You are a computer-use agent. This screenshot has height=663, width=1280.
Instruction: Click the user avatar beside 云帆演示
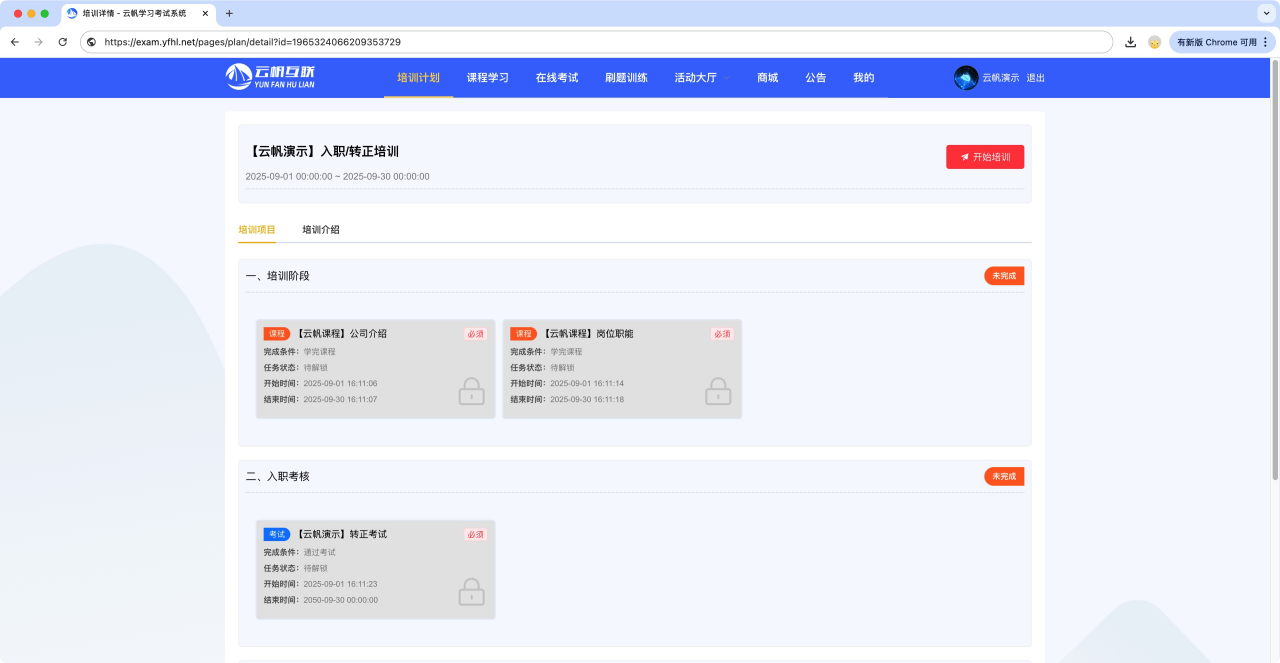(966, 78)
